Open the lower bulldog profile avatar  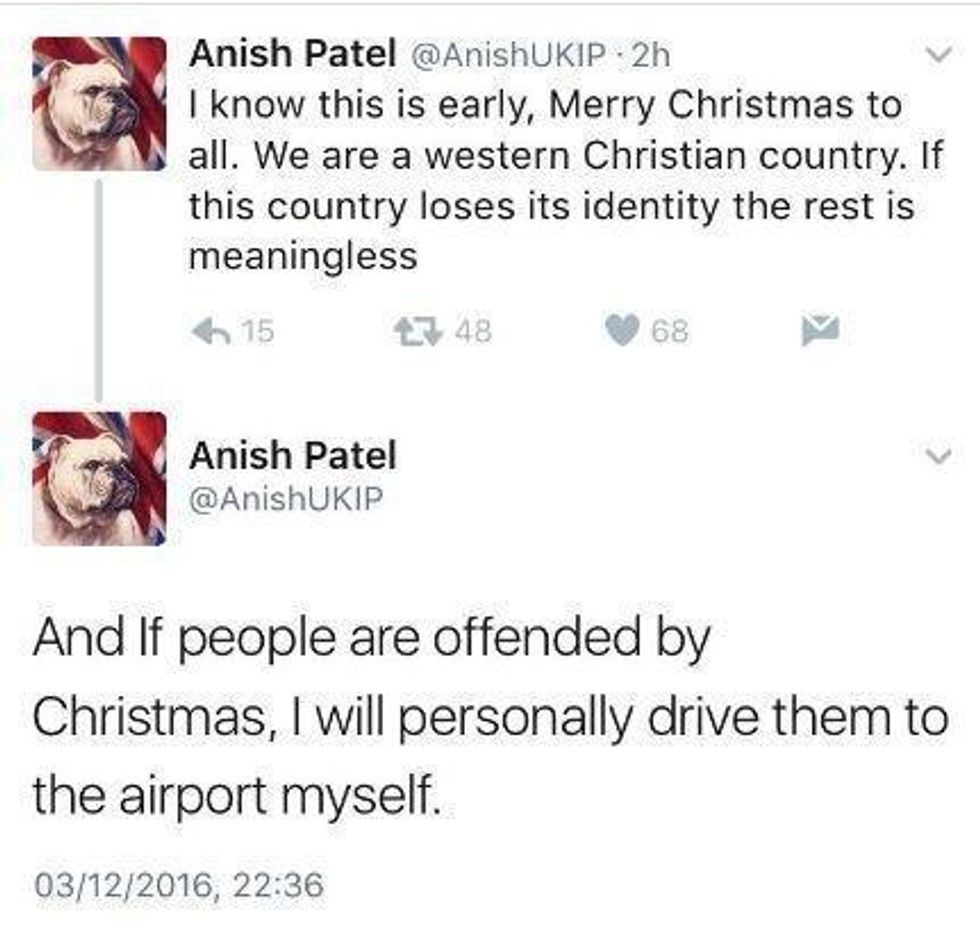coord(98,478)
